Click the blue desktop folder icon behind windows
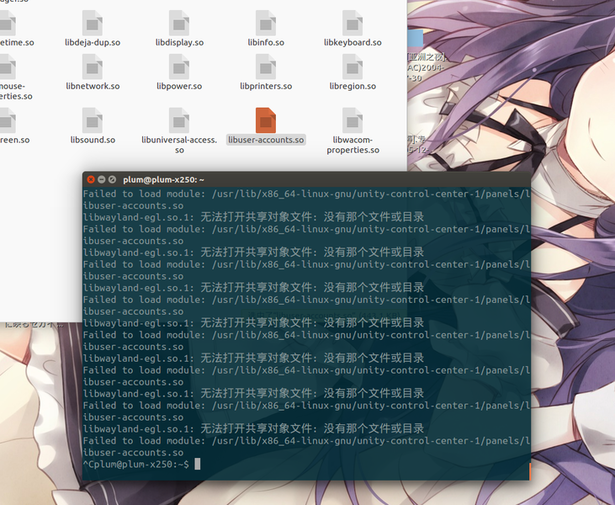Image resolution: width=615 pixels, height=505 pixels. click(x=415, y=39)
